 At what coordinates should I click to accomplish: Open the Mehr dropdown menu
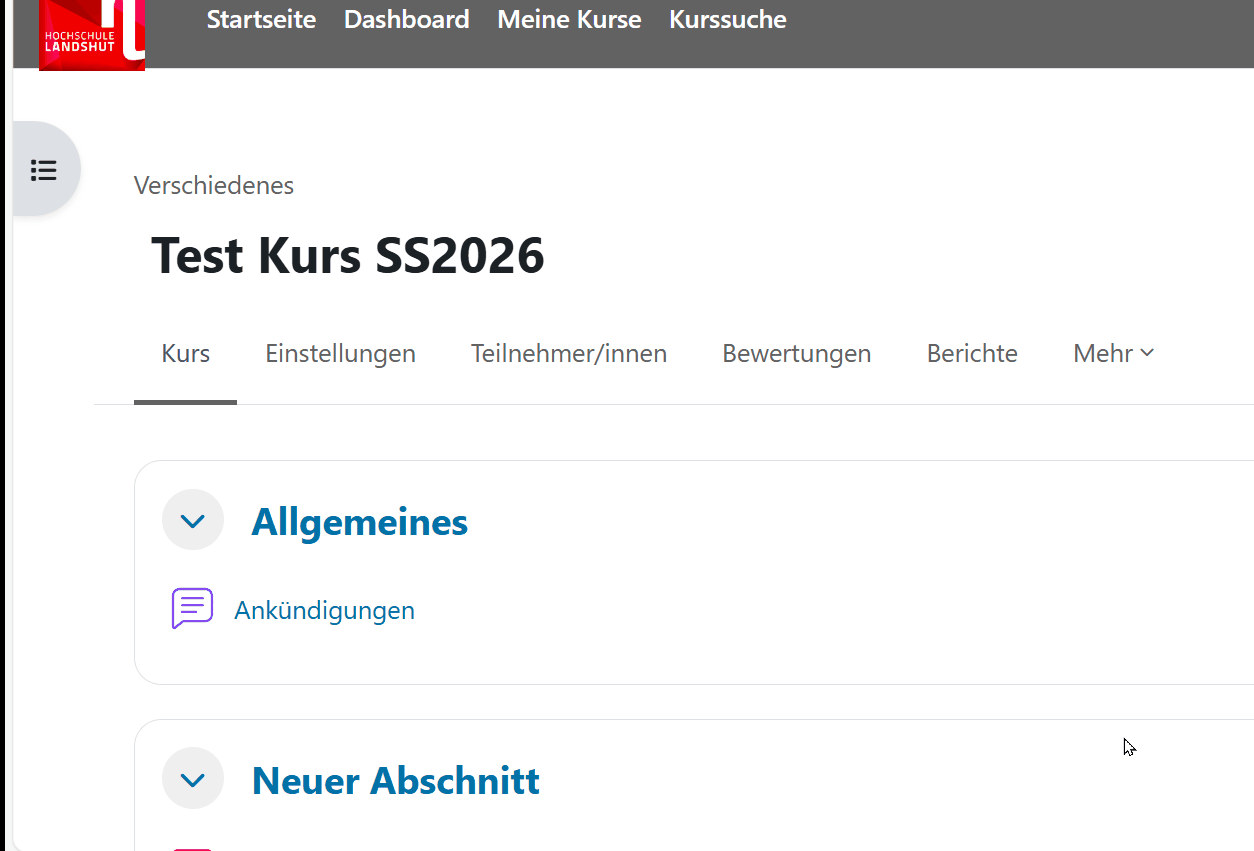(1113, 353)
